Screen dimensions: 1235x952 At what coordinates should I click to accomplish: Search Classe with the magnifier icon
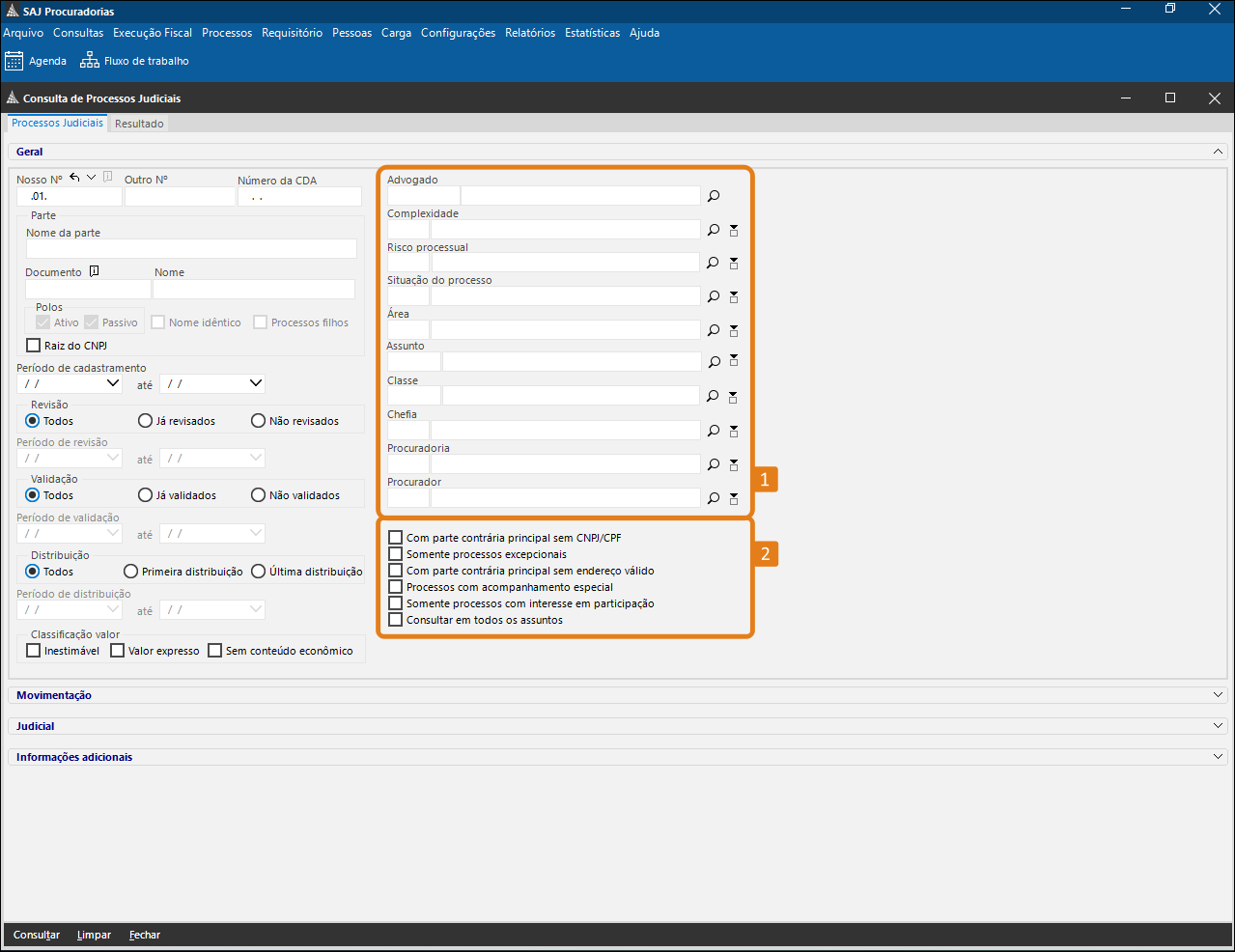(714, 396)
